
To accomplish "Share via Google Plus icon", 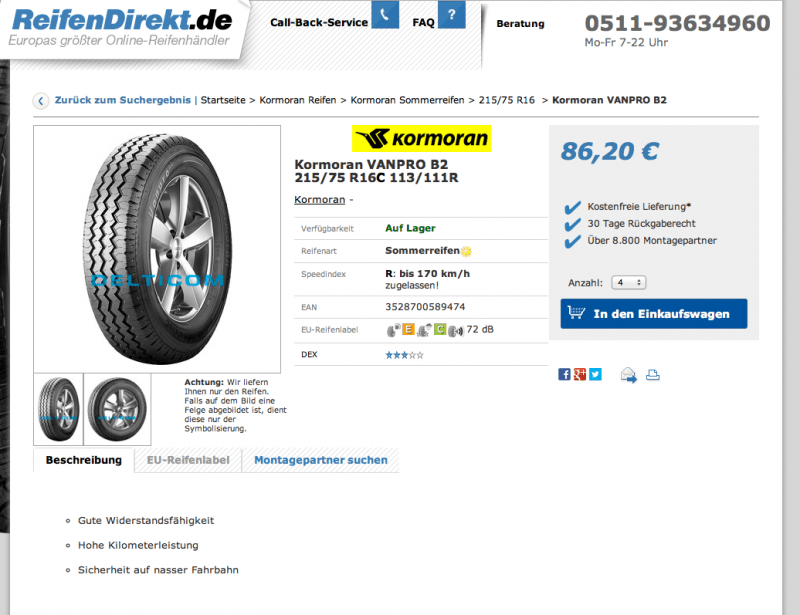I will pyautogui.click(x=580, y=374).
